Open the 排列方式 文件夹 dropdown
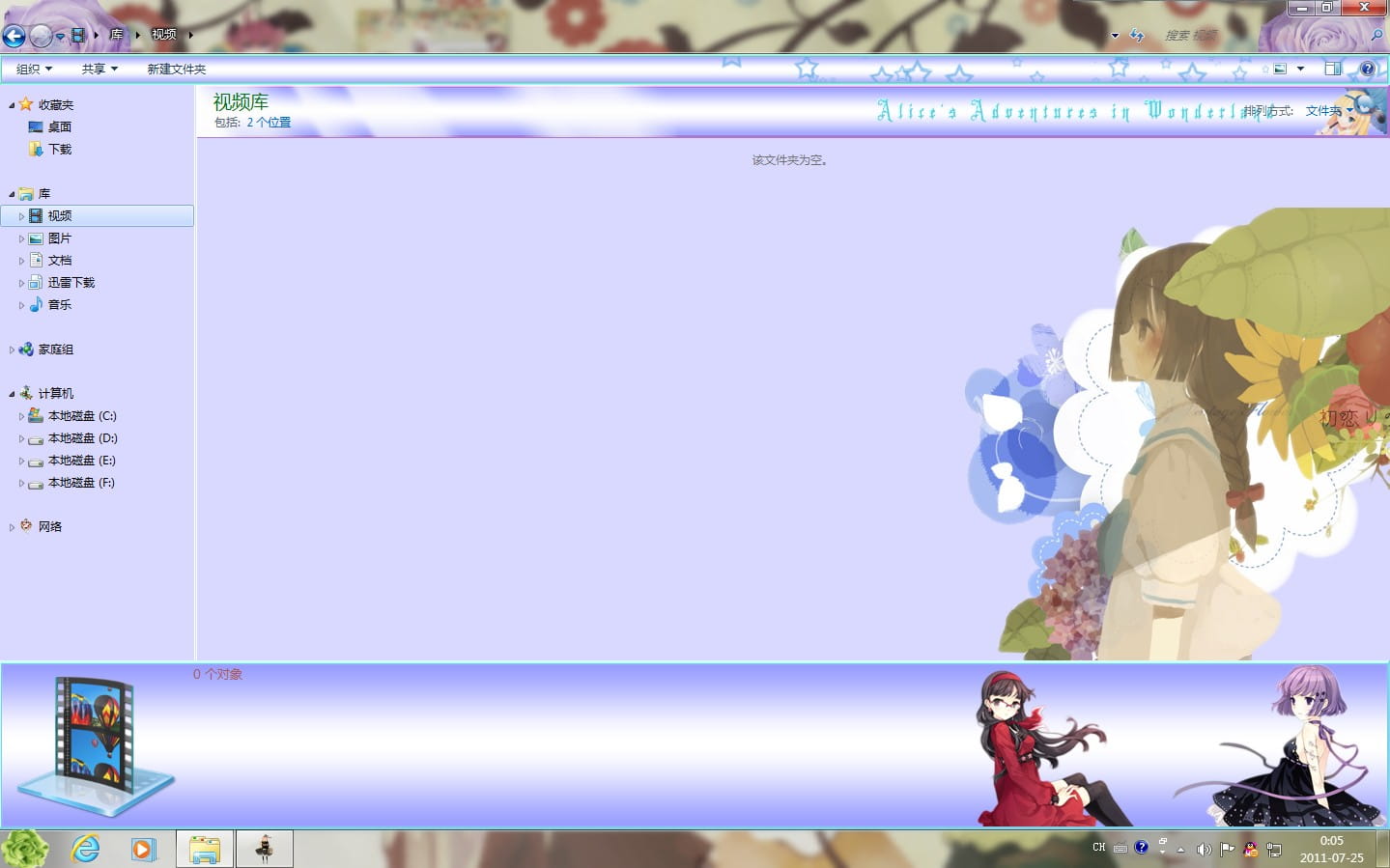 (x=1331, y=111)
